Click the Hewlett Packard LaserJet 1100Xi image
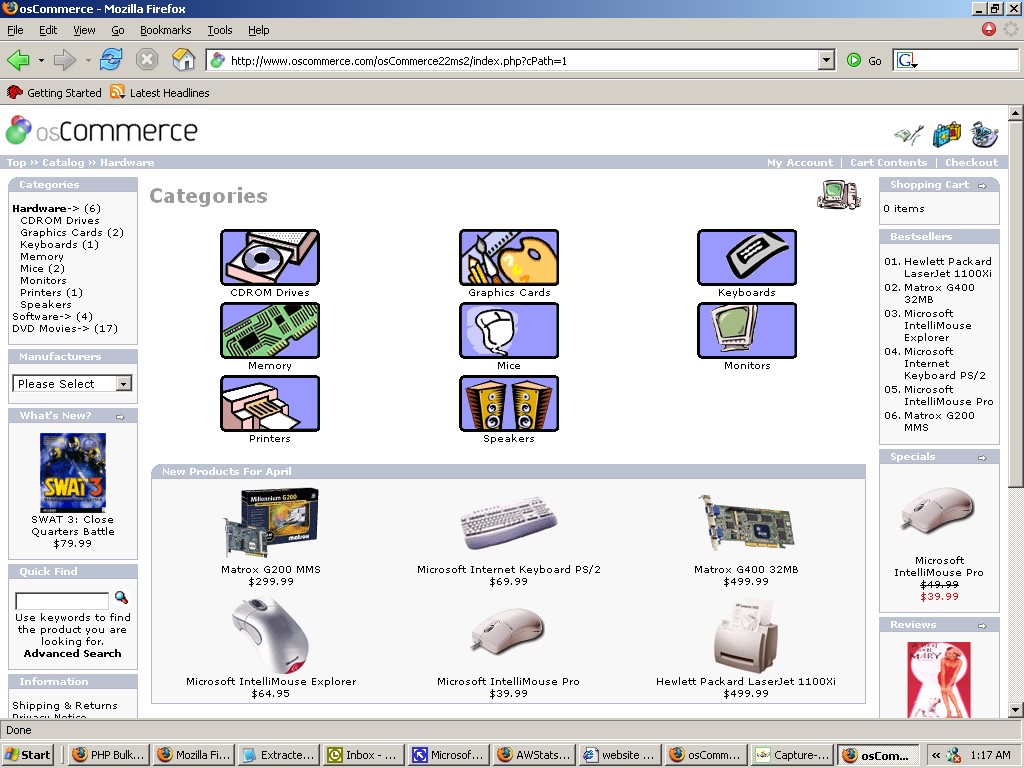The image size is (1024, 768). [746, 635]
